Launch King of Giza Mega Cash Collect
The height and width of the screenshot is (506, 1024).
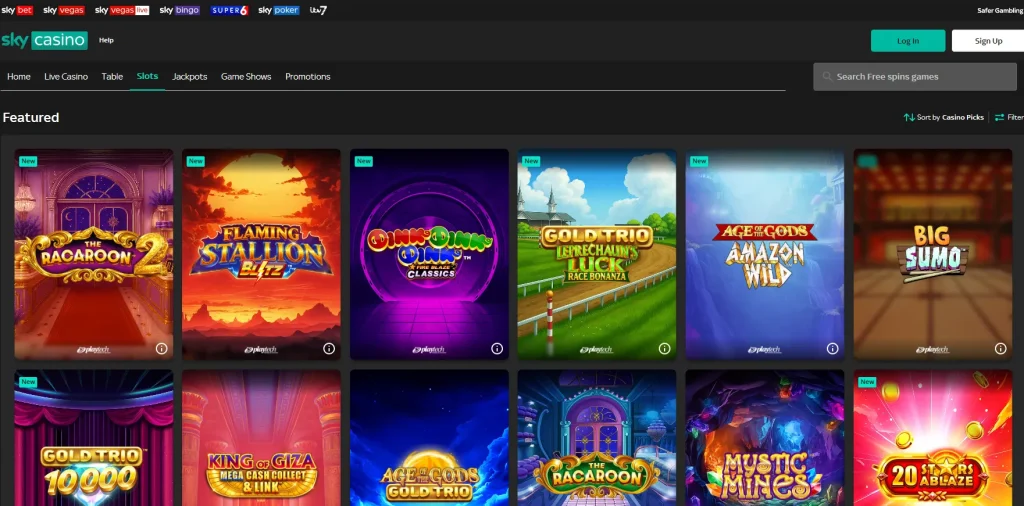click(x=261, y=438)
